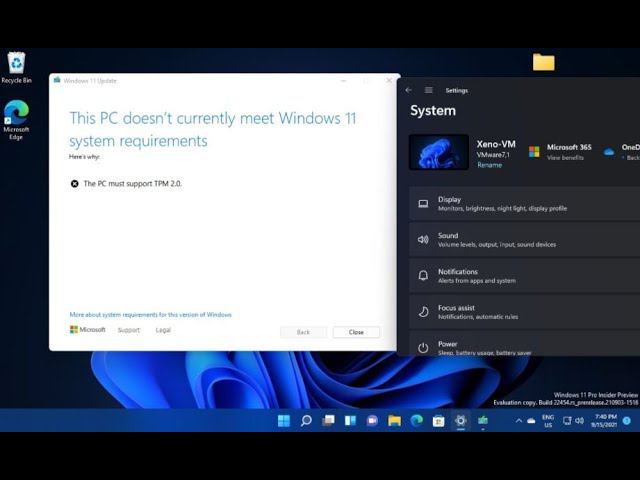Click the Support link in update dialog

point(129,330)
